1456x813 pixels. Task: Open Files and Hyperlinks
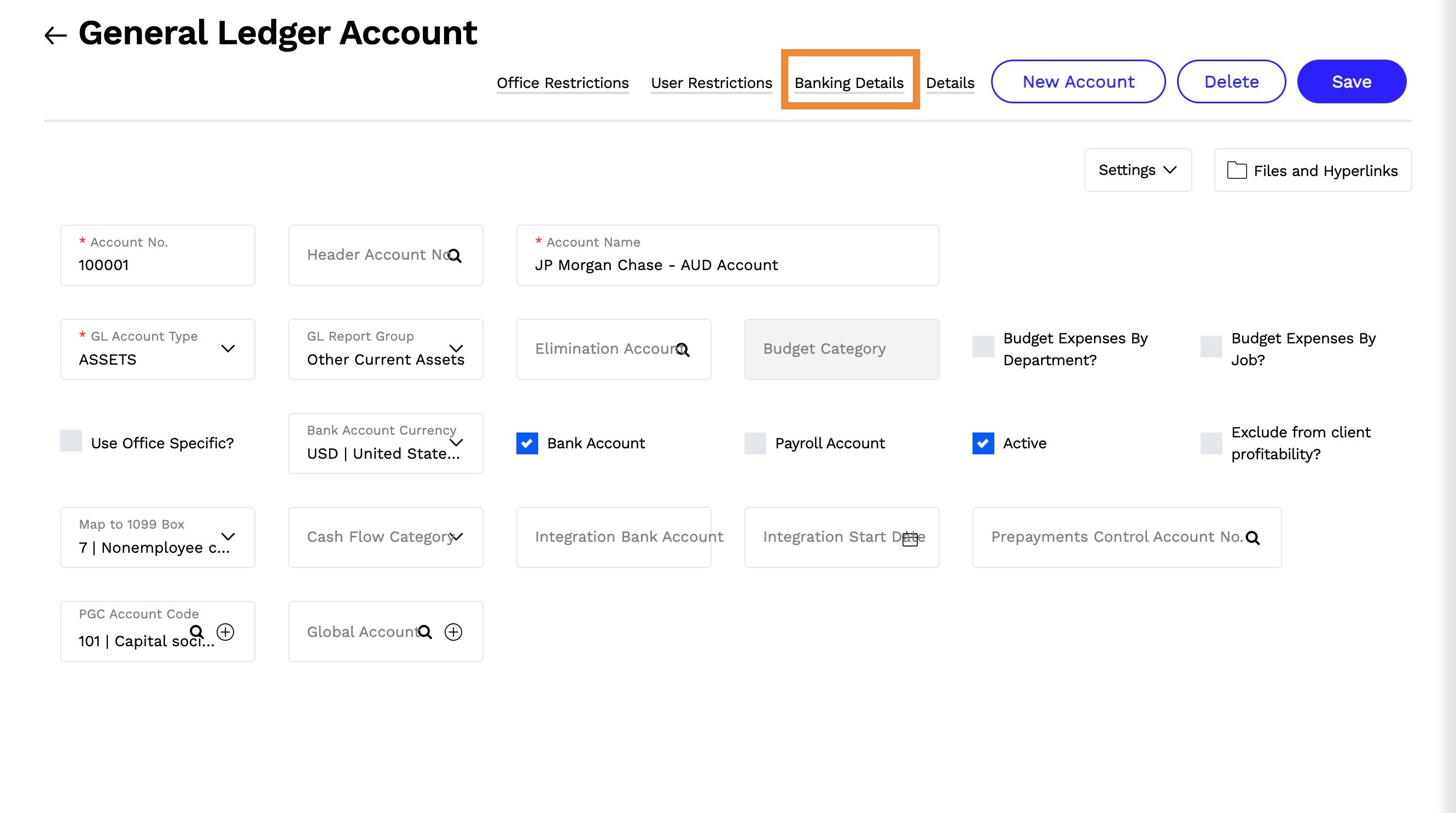coord(1313,170)
